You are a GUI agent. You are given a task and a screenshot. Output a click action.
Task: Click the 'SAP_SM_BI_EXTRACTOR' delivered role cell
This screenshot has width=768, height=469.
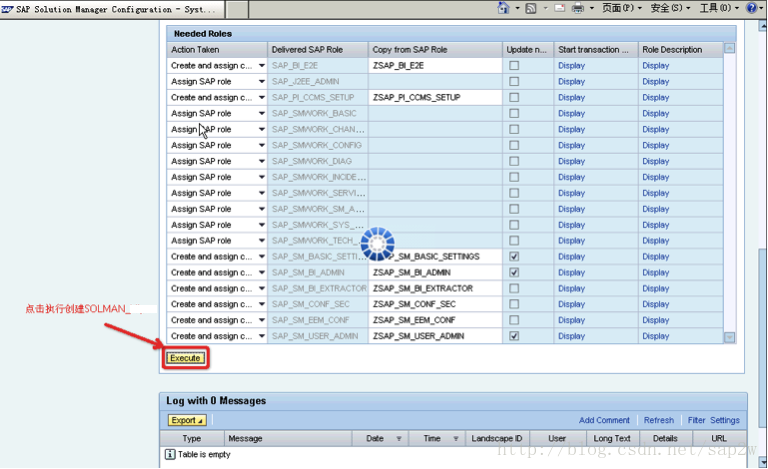click(318, 288)
